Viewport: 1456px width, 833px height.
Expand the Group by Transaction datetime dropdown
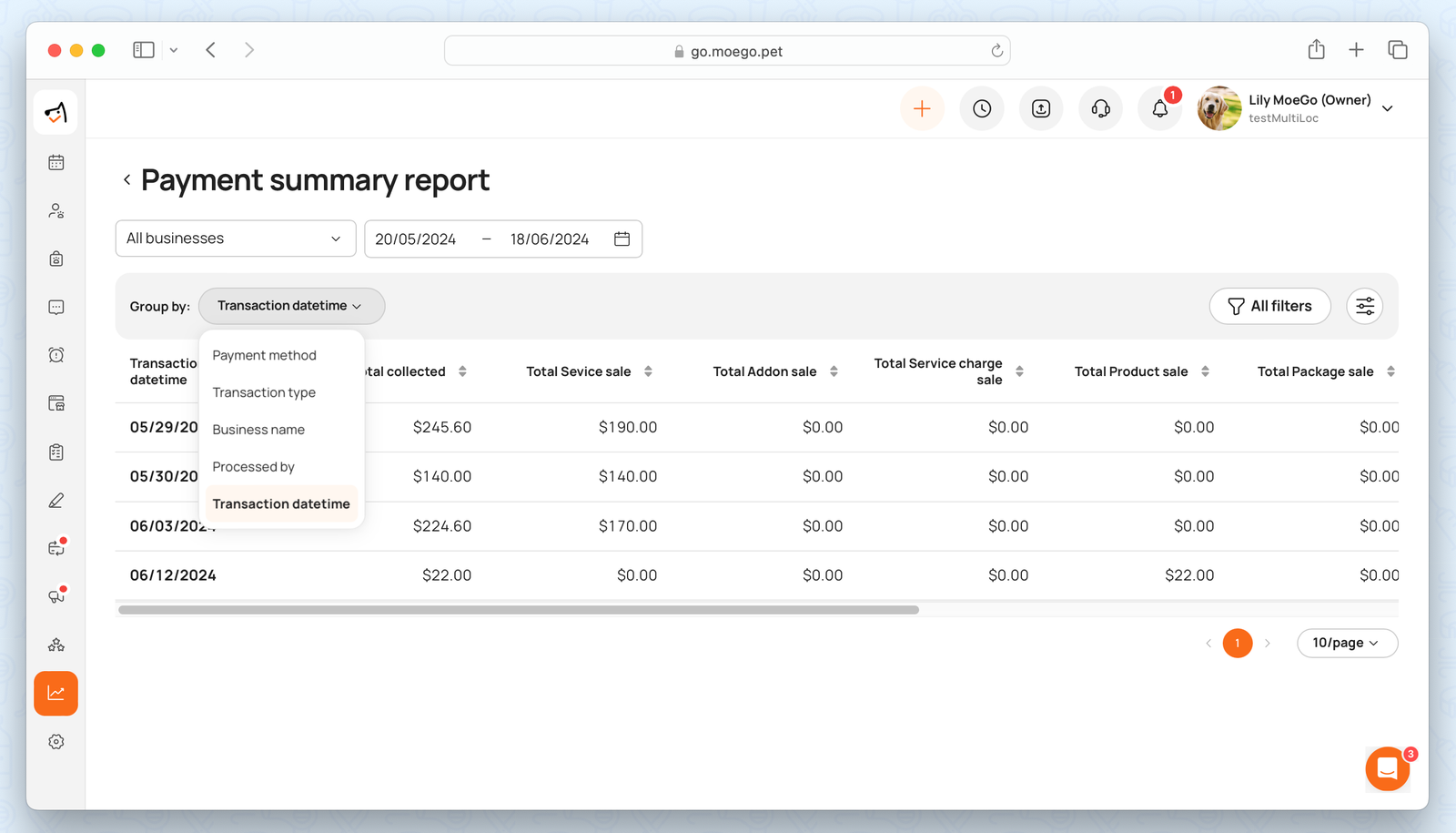click(290, 306)
